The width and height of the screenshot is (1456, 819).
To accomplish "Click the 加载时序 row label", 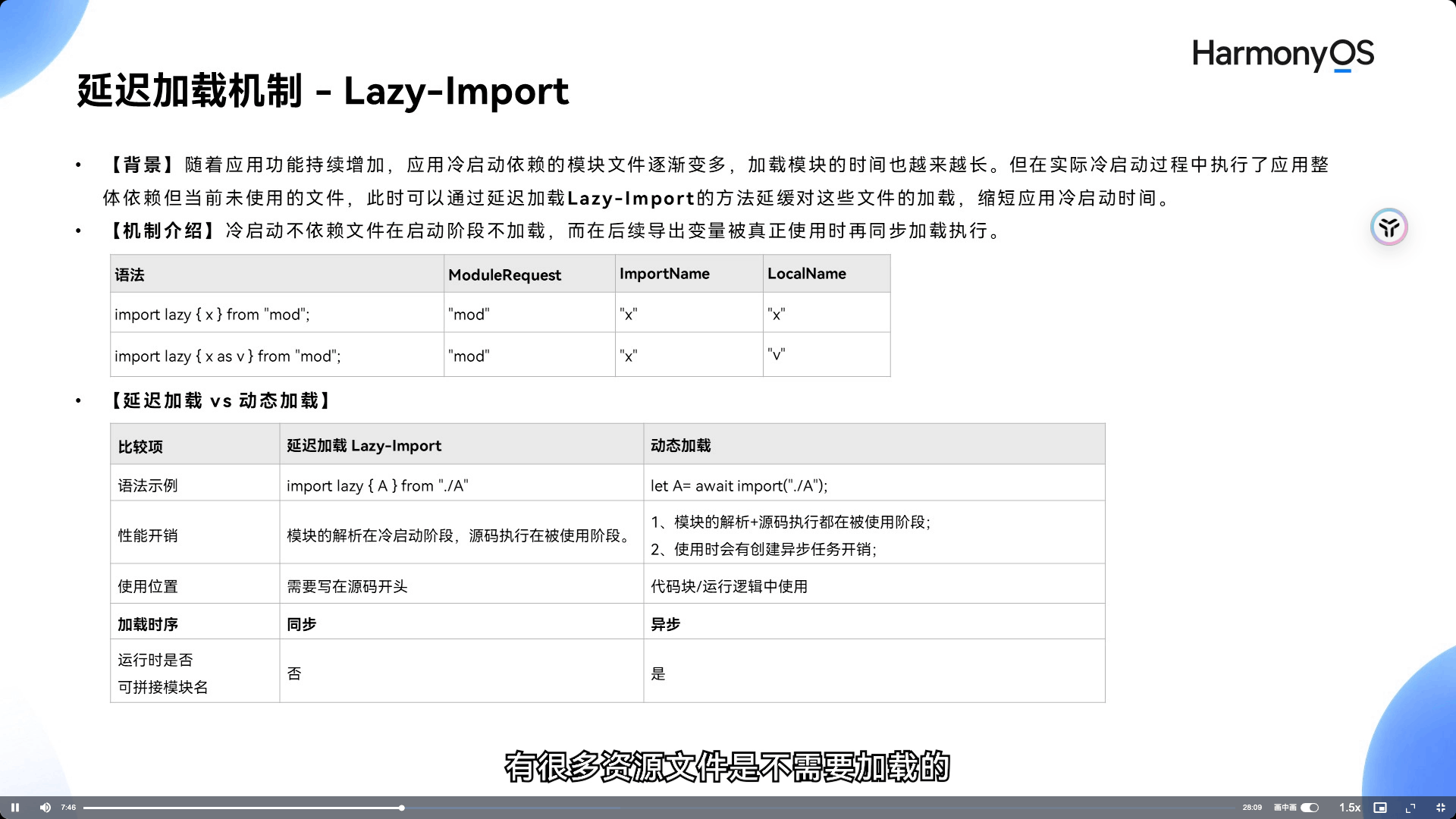I will pos(148,624).
